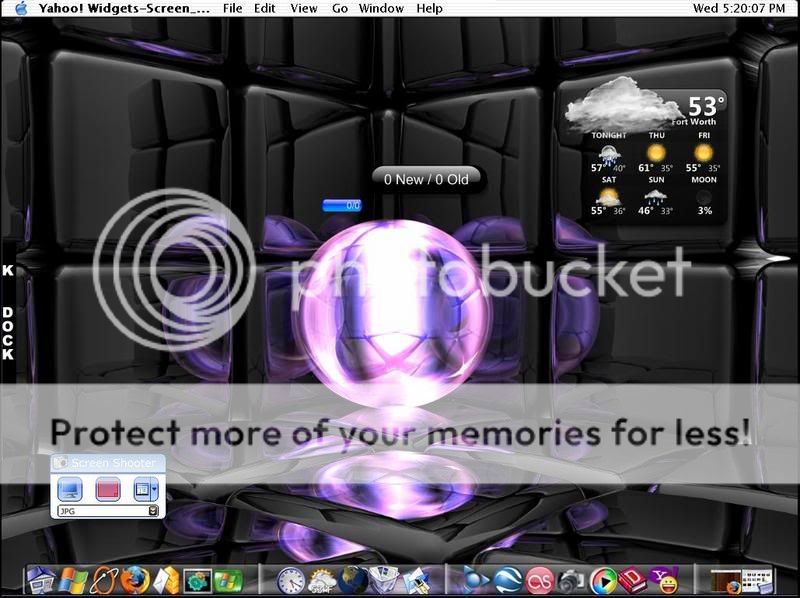Image resolution: width=800 pixels, height=598 pixels.
Task: Open the clock icon in the dock
Action: click(x=290, y=580)
